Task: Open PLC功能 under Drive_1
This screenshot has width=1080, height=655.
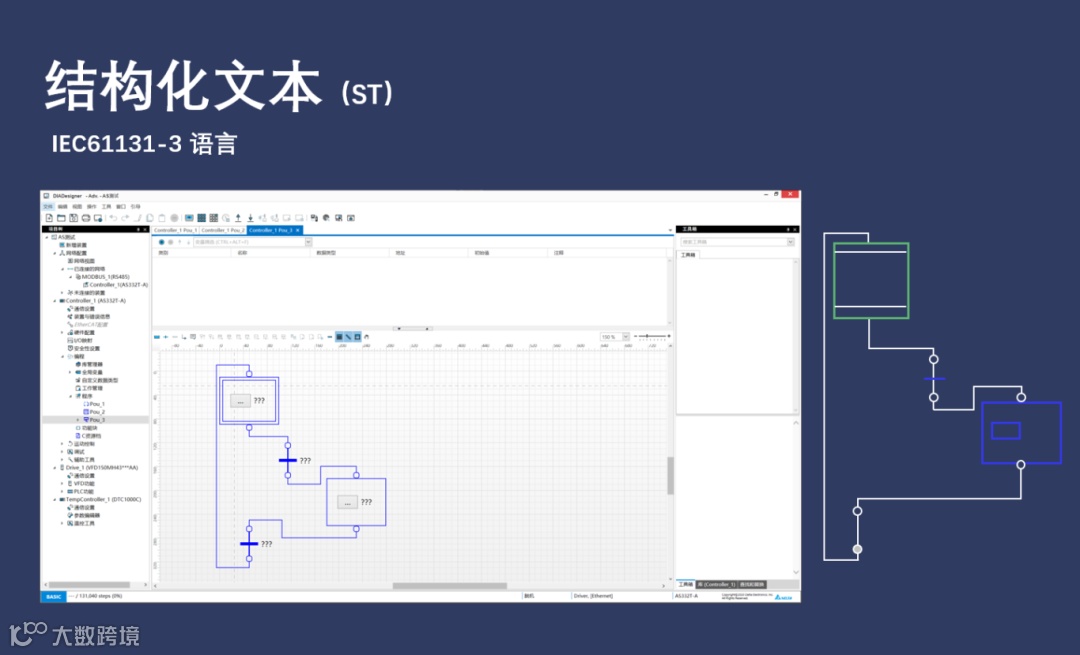Action: 83,492
